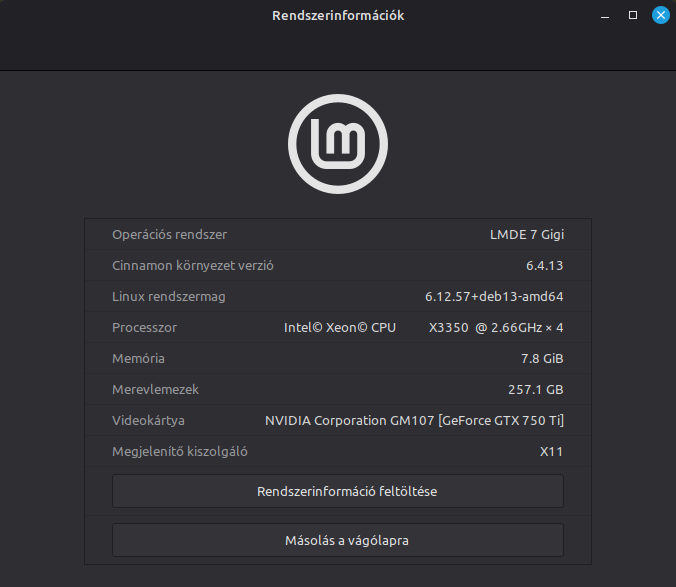Image resolution: width=676 pixels, height=587 pixels.
Task: Click the Másolás a vágólapra button
Action: click(x=338, y=540)
